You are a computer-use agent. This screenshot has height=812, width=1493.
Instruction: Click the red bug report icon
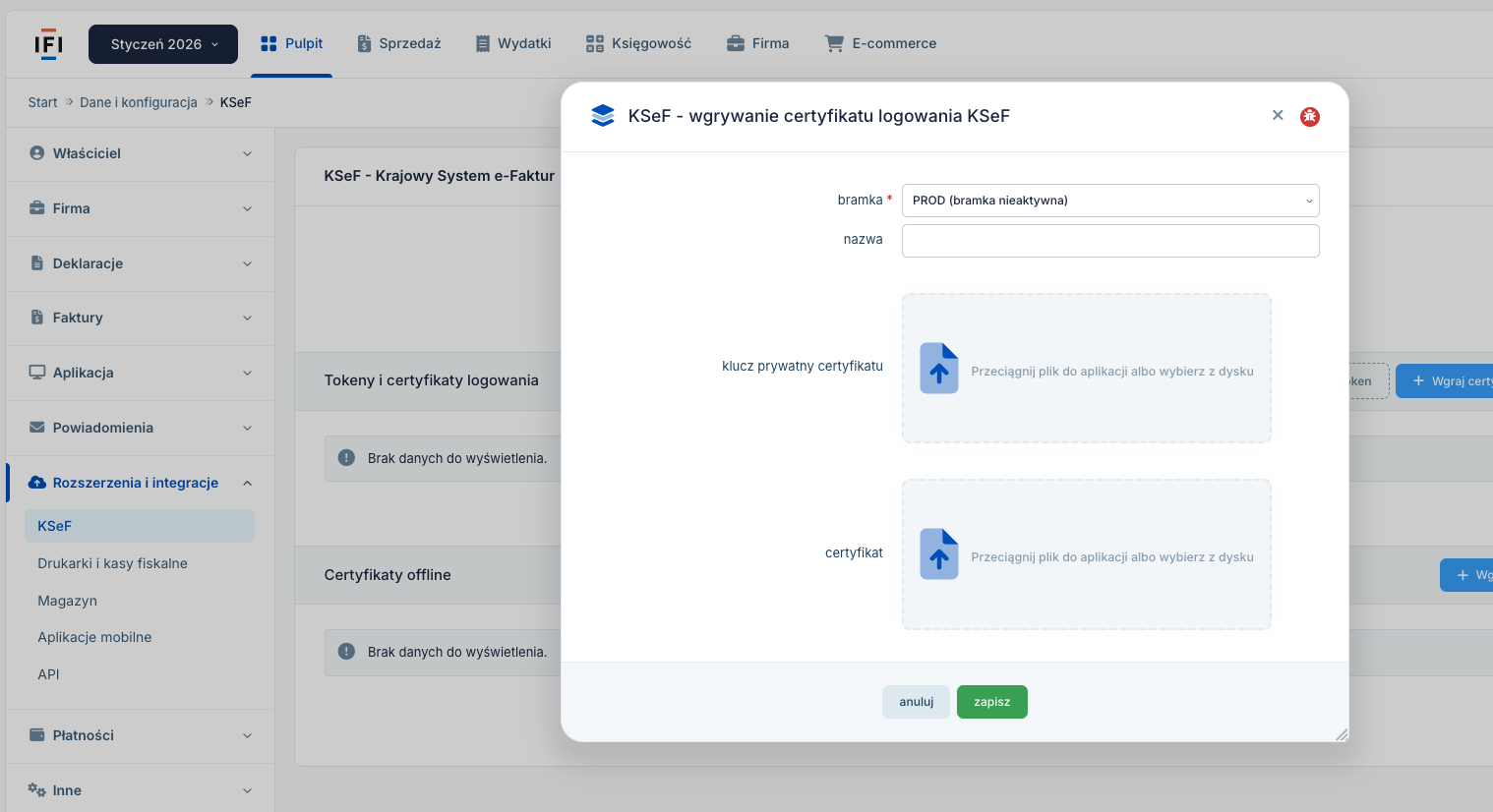point(1309,117)
